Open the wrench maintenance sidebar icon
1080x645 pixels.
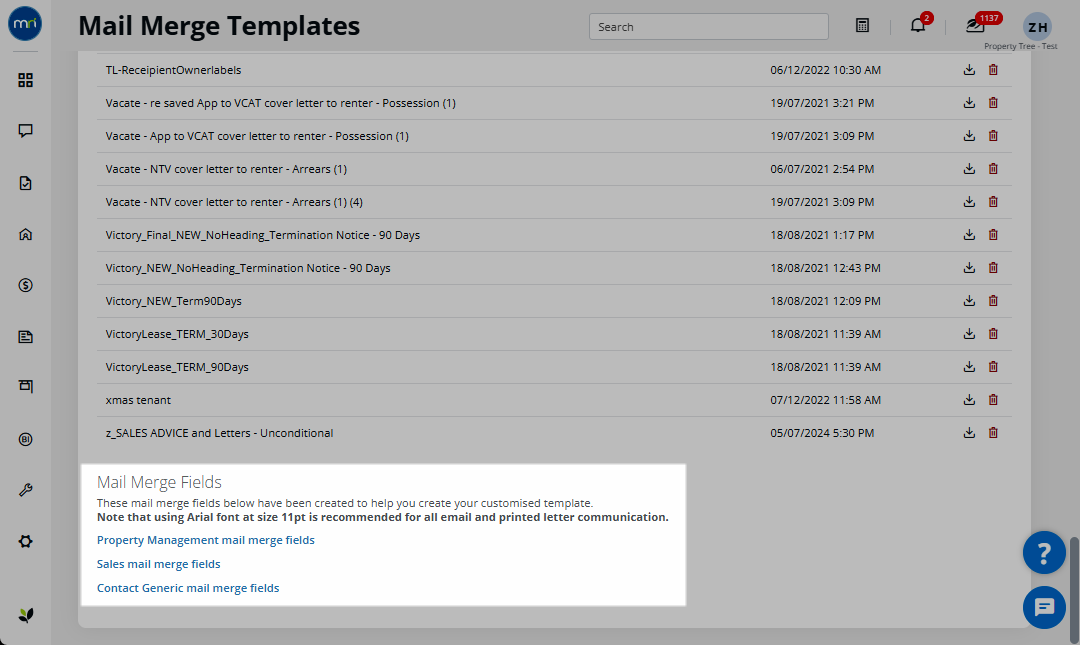(25, 490)
